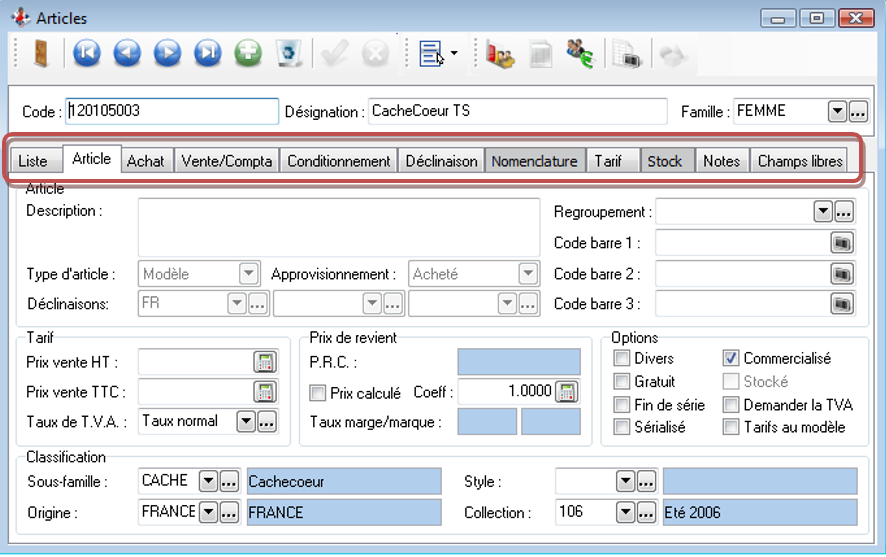Go to the first article record
Screen dimensions: 886x557
[87, 53]
